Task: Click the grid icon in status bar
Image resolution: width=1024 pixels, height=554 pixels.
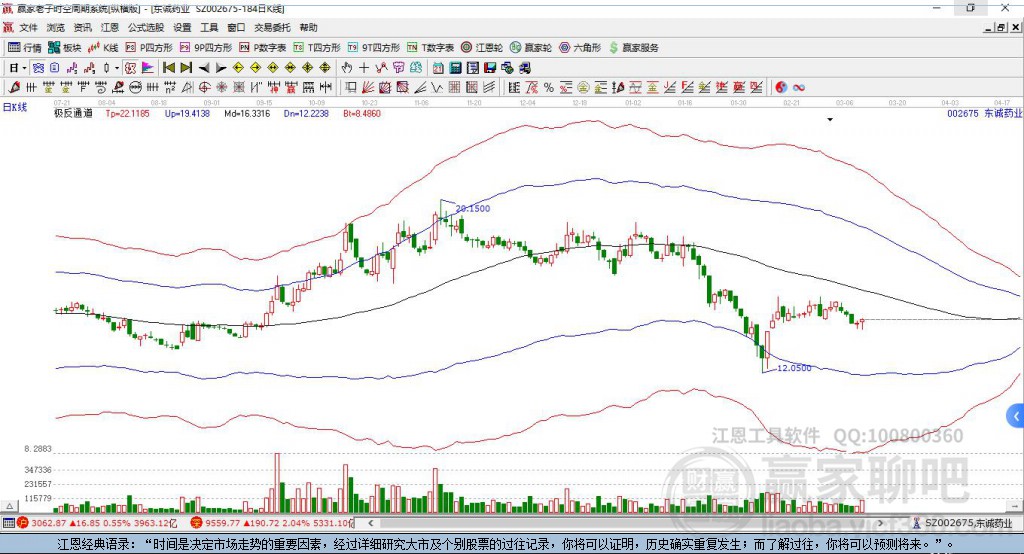Action: [x=8, y=523]
